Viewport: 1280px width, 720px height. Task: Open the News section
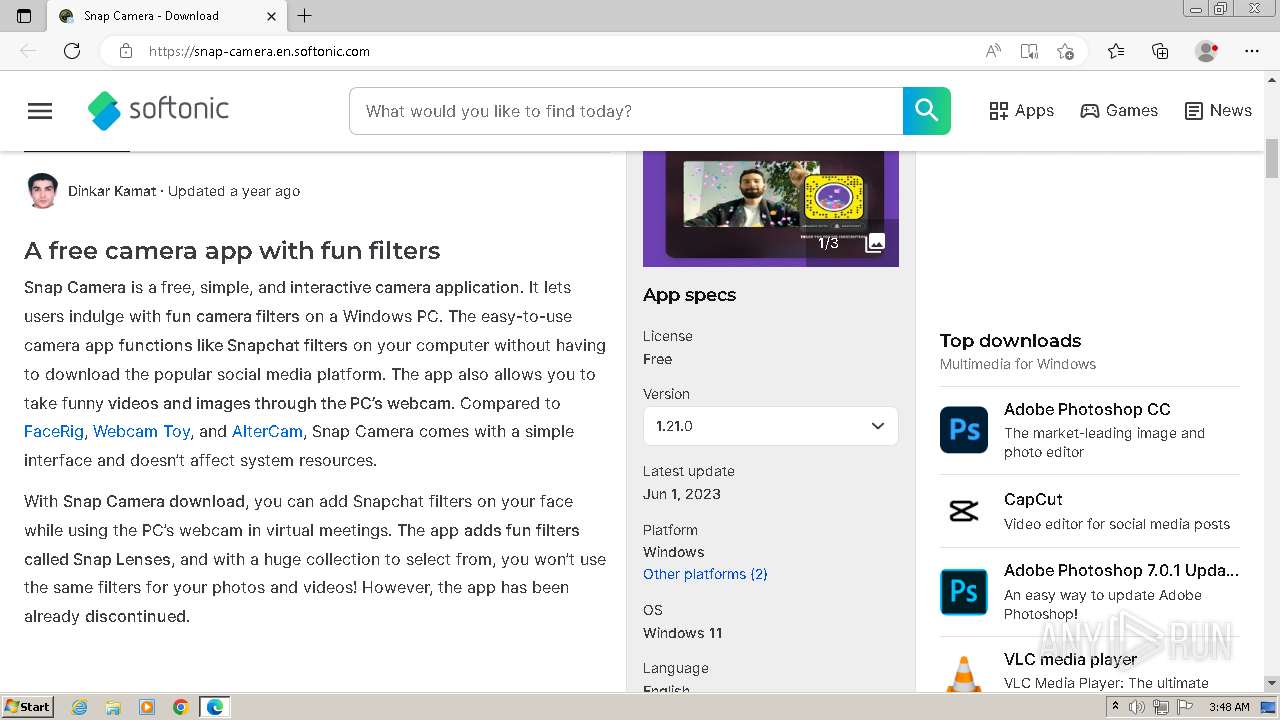(1218, 111)
